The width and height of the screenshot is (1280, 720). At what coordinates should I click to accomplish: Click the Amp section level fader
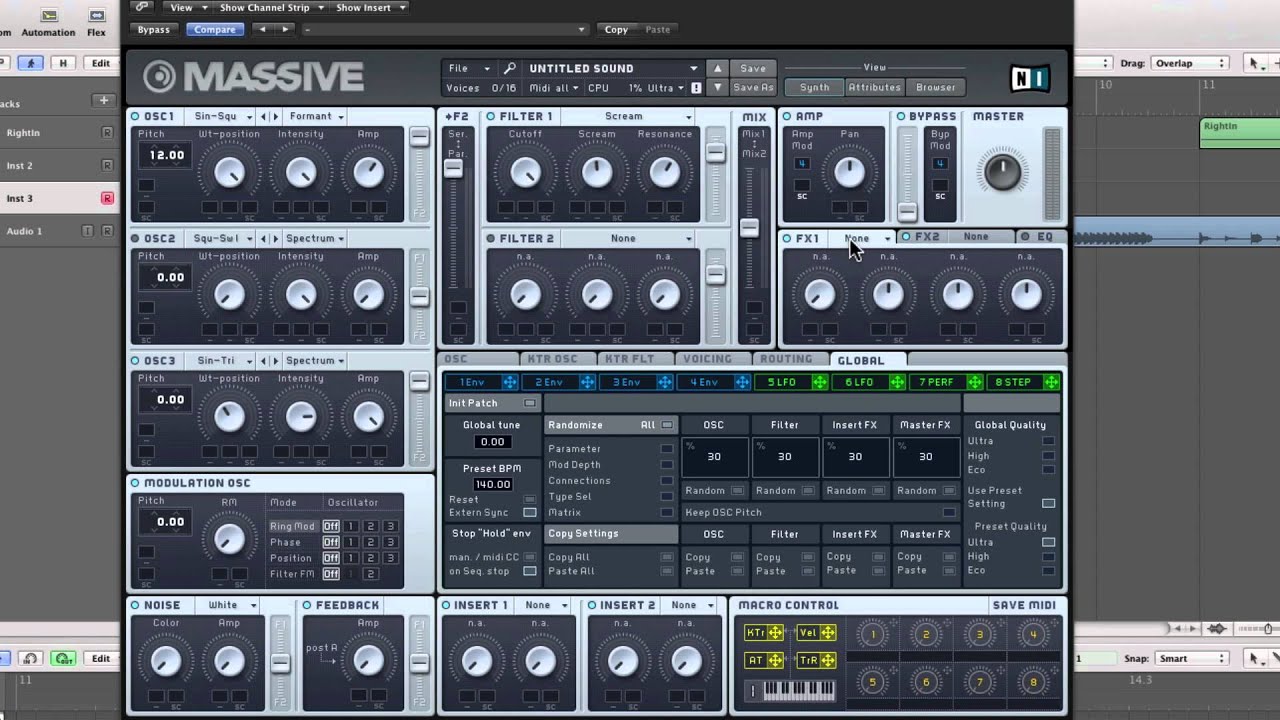[907, 212]
